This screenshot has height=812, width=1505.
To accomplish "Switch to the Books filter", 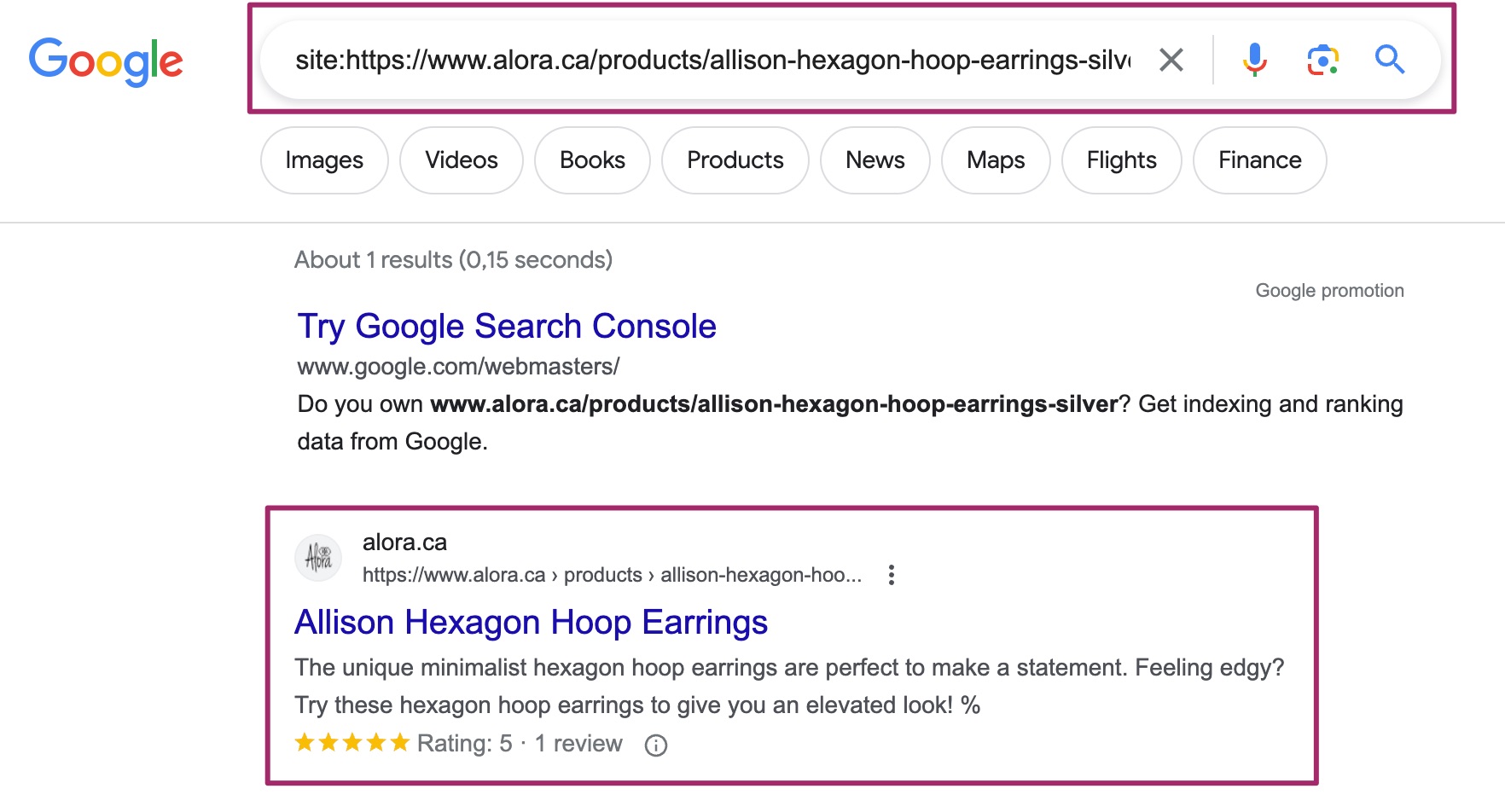I will click(592, 160).
